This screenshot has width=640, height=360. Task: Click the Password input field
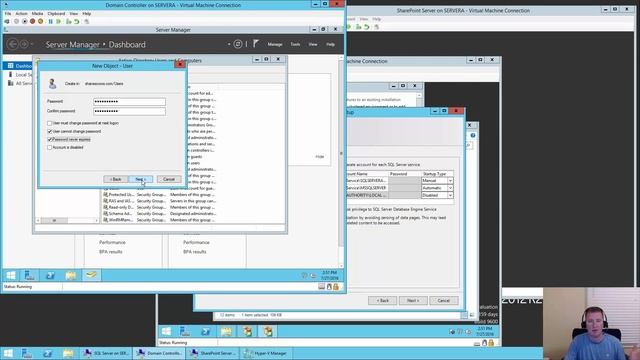(129, 101)
